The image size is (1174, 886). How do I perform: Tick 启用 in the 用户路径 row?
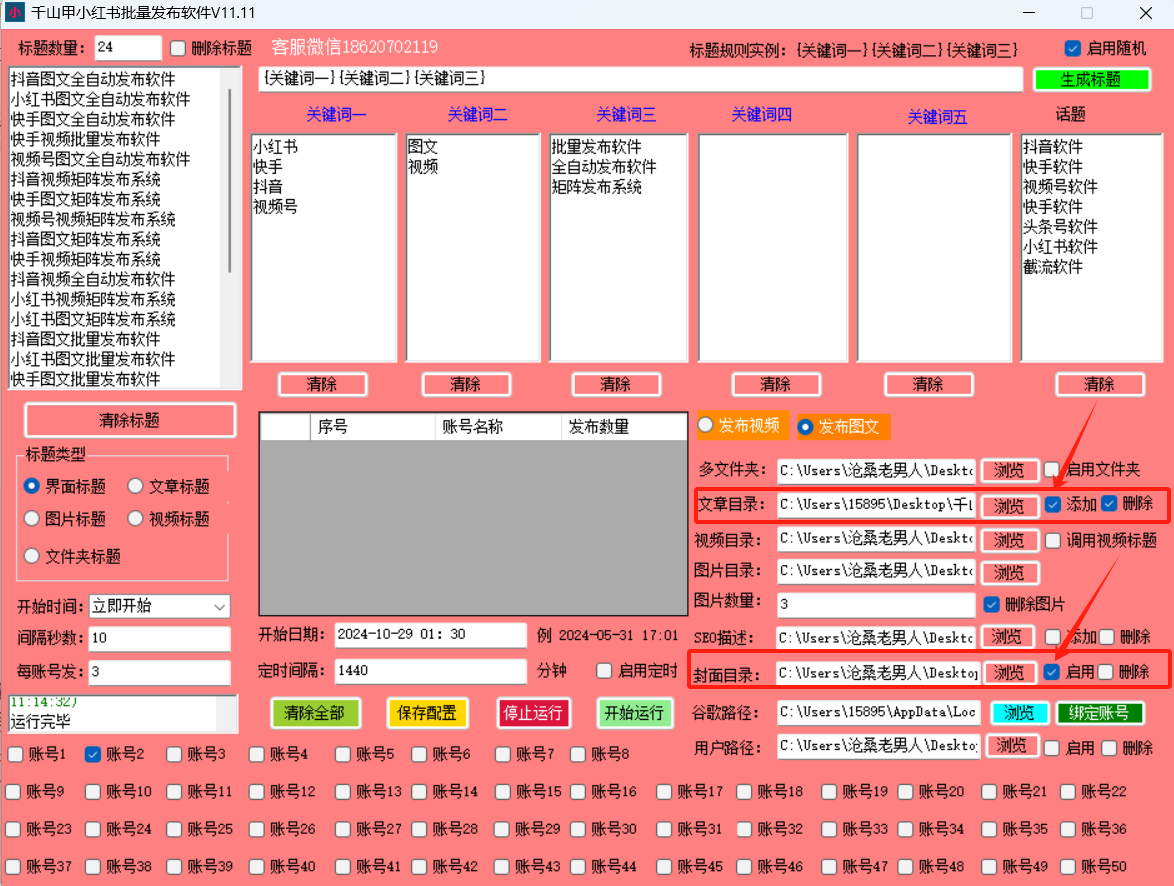[1052, 747]
